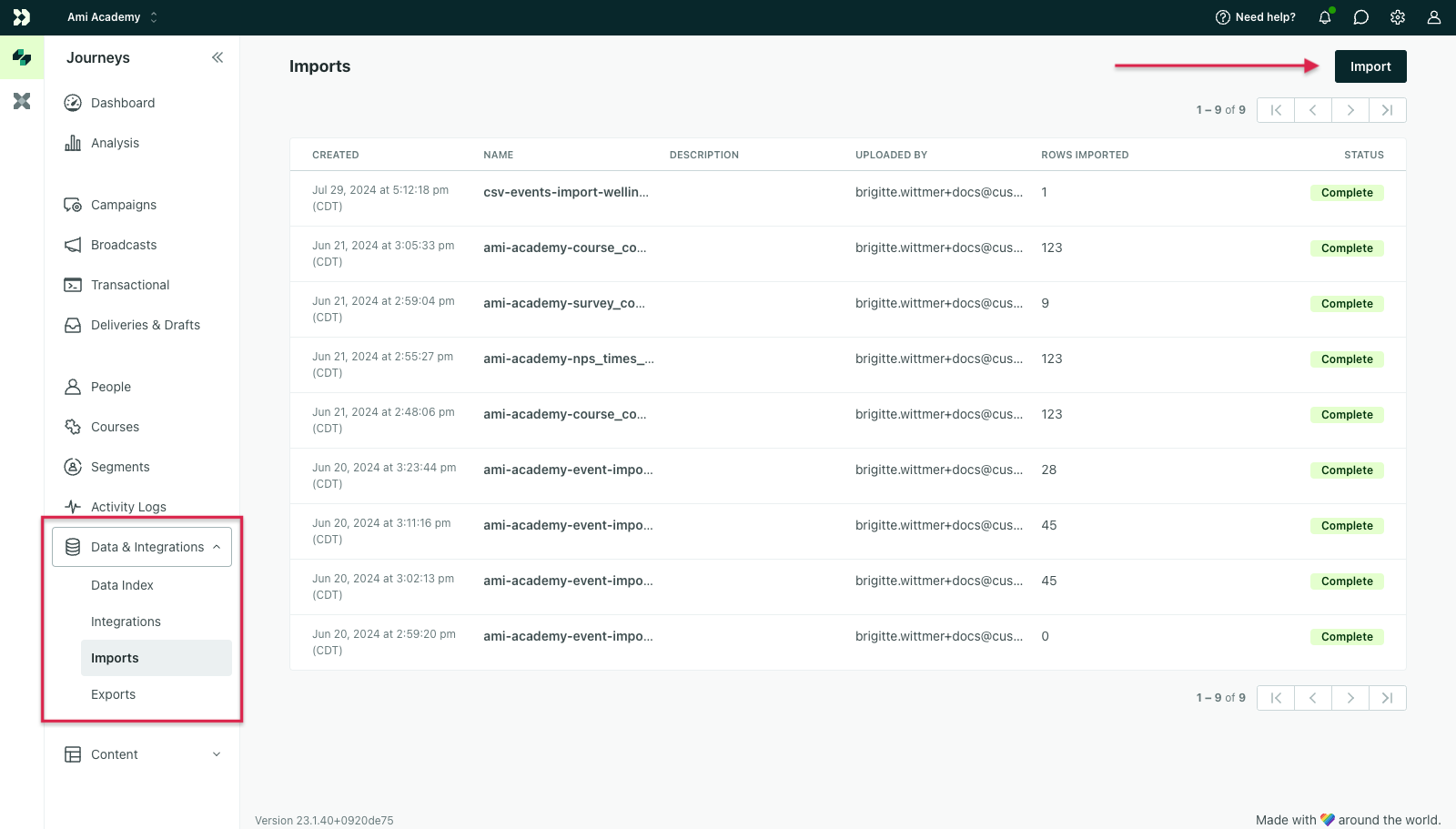The image size is (1456, 829).
Task: Go to first page in top pagination
Action: 1276,110
